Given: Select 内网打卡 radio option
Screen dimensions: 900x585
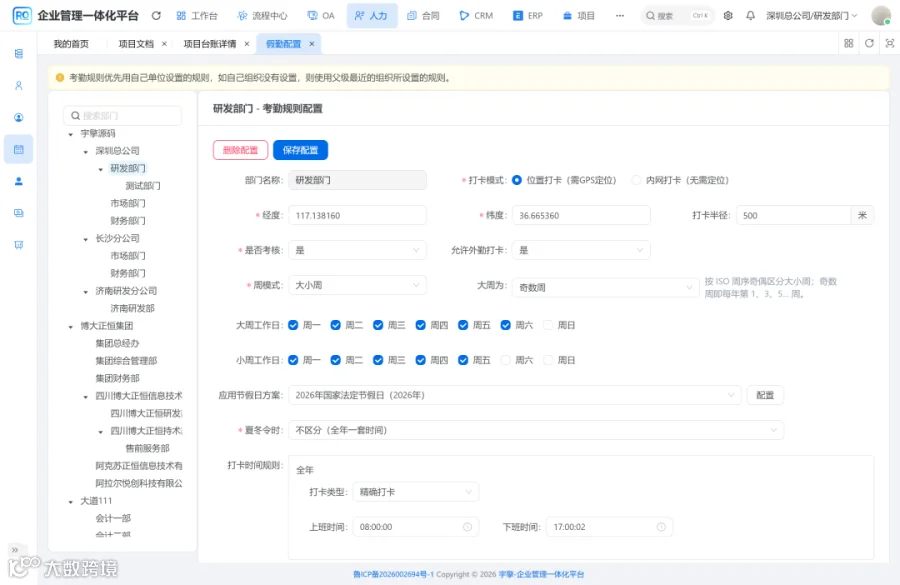Looking at the screenshot, I should click(x=636, y=180).
